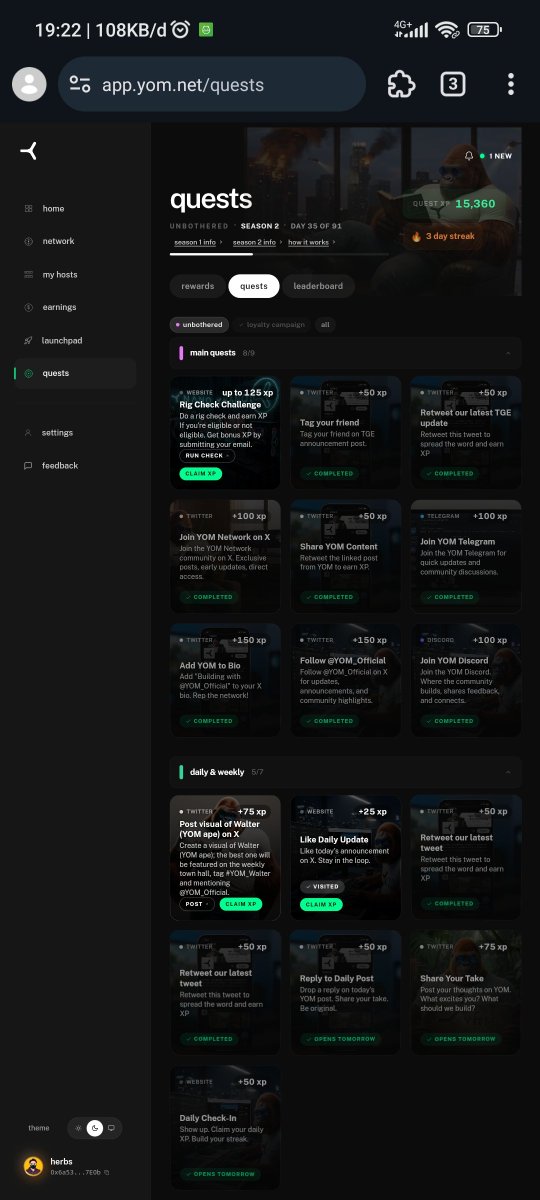The height and width of the screenshot is (1200, 540).
Task: Collapse the main quests section chevron
Action: [507, 353]
